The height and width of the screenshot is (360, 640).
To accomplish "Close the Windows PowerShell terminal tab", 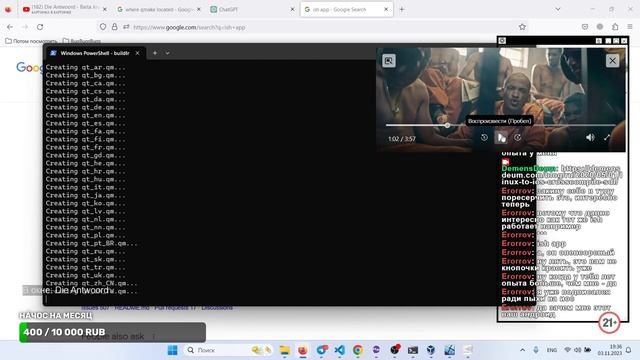I will 138,53.
